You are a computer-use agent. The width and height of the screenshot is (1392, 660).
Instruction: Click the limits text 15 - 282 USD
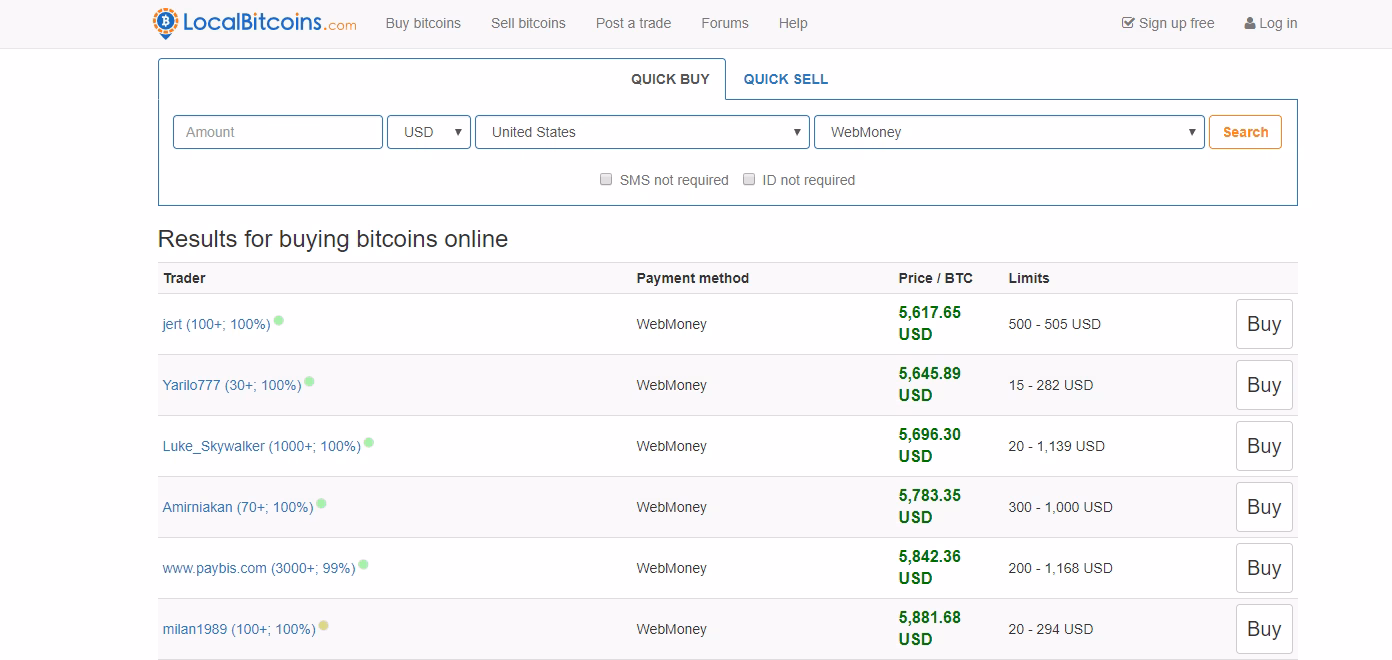click(x=1051, y=385)
